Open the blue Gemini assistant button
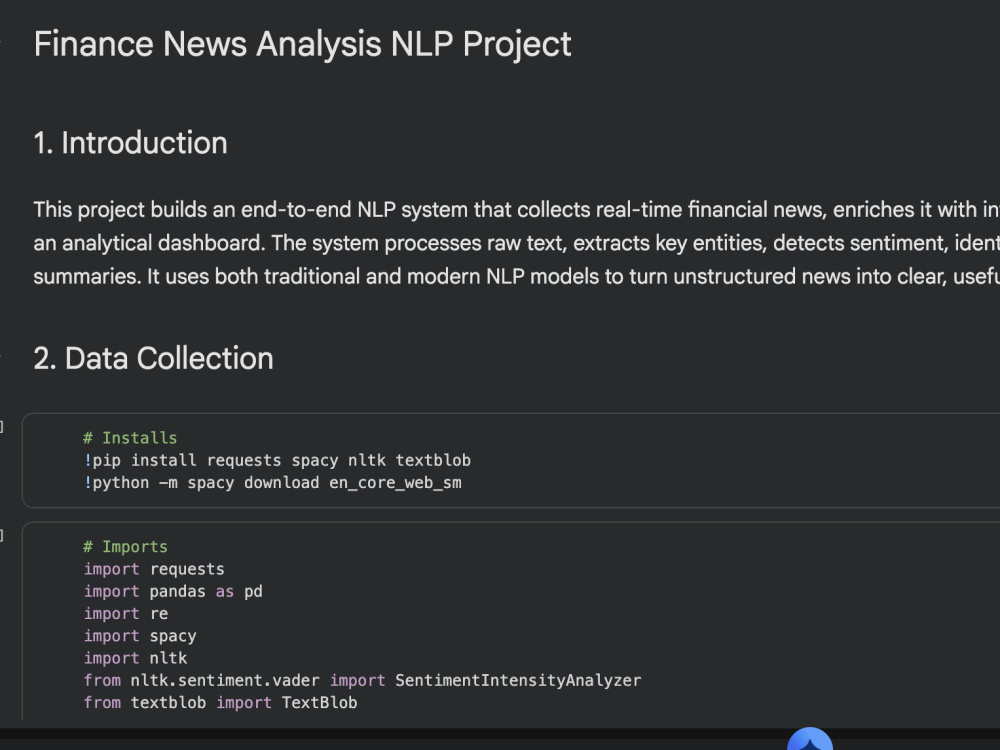The image size is (1000, 750). tap(809, 739)
